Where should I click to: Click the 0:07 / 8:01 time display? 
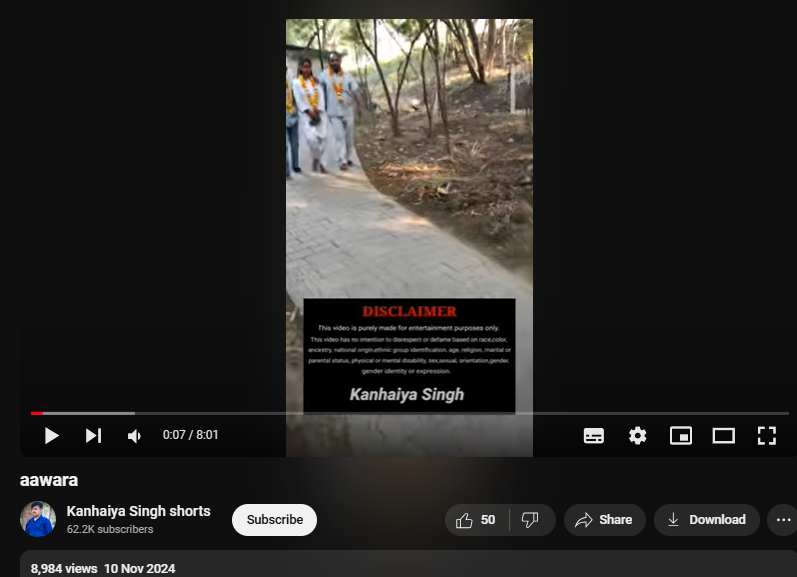tap(190, 435)
